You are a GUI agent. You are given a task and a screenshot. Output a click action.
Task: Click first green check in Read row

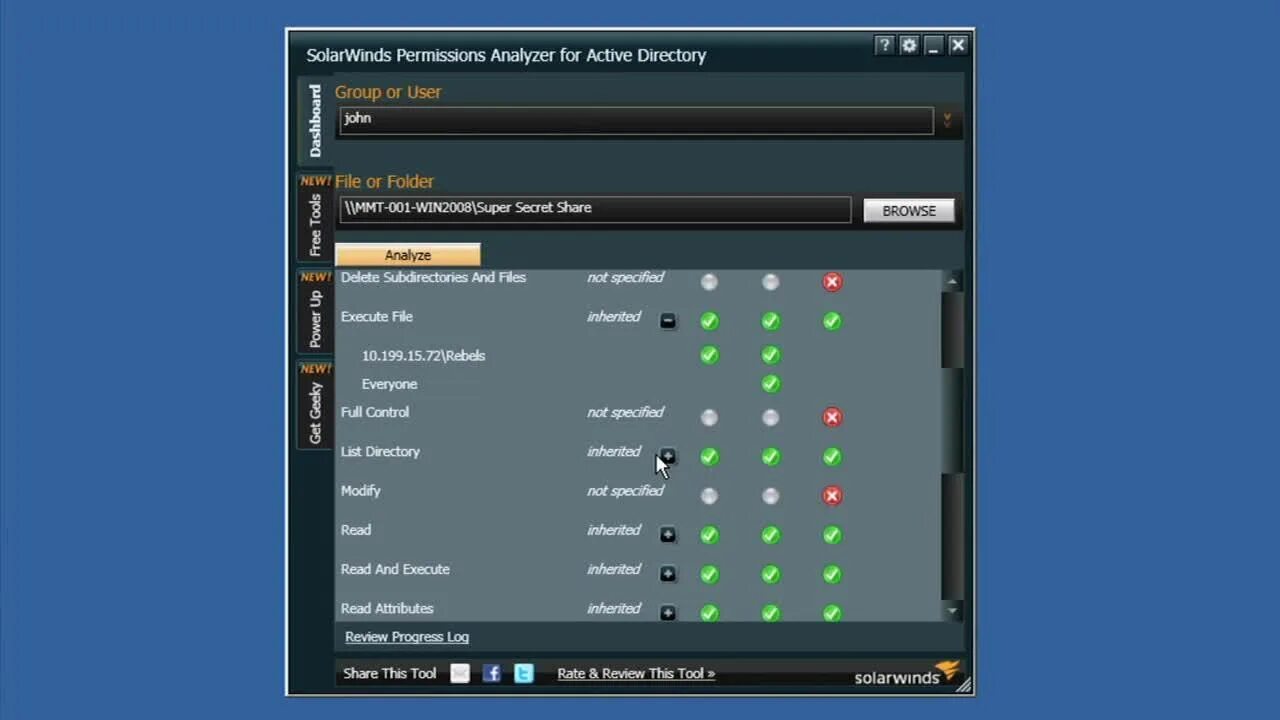[x=709, y=535]
